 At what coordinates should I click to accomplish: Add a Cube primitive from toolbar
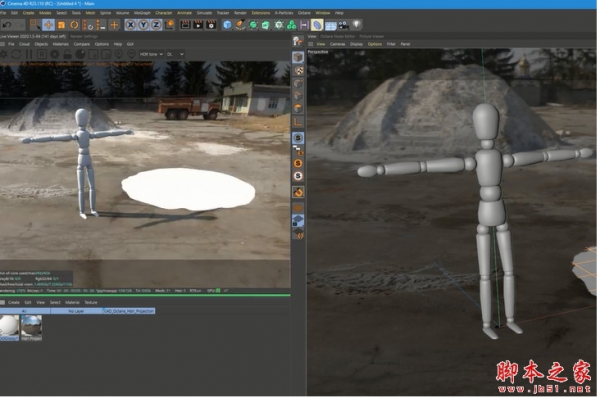pos(227,25)
